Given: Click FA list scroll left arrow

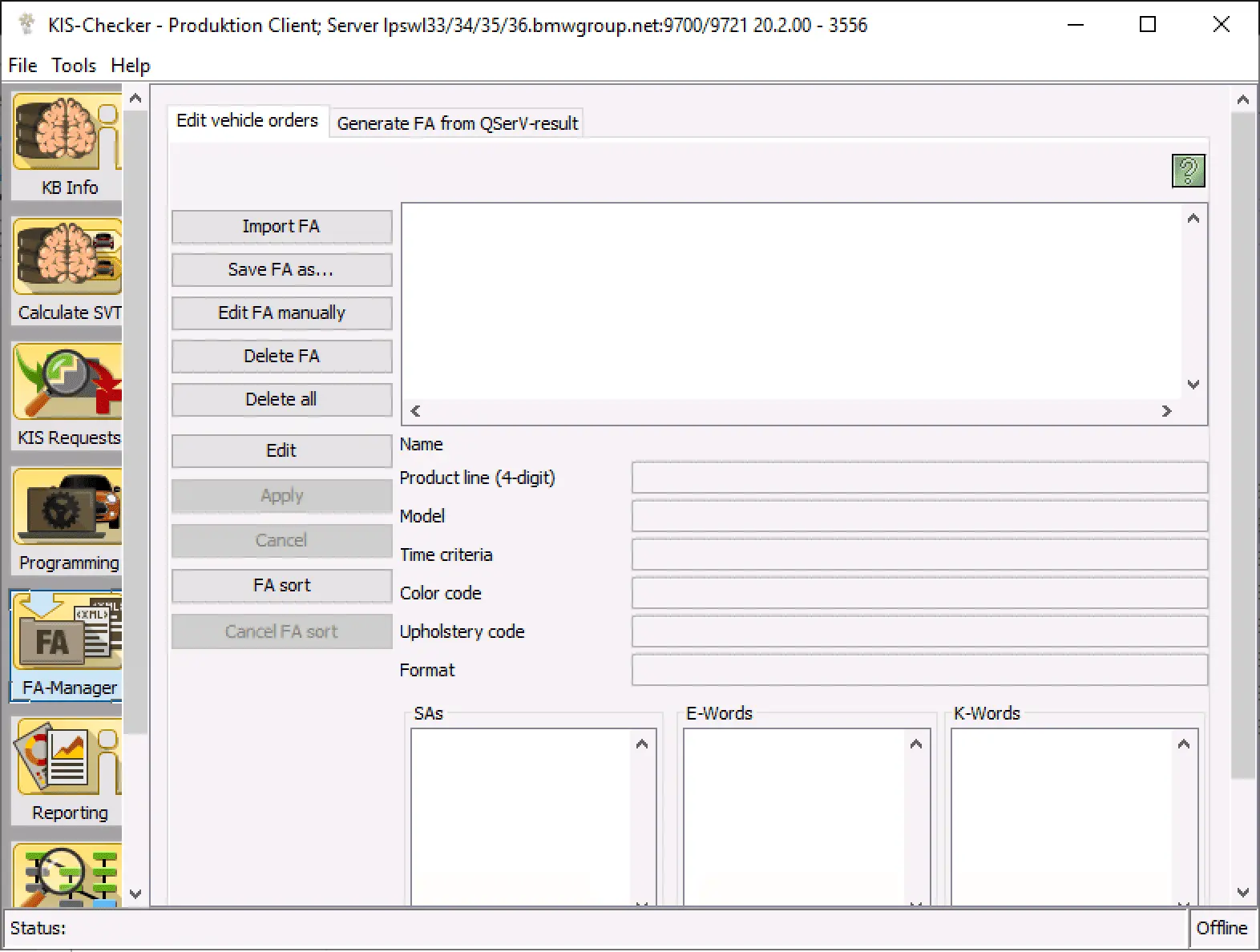Looking at the screenshot, I should coord(415,411).
